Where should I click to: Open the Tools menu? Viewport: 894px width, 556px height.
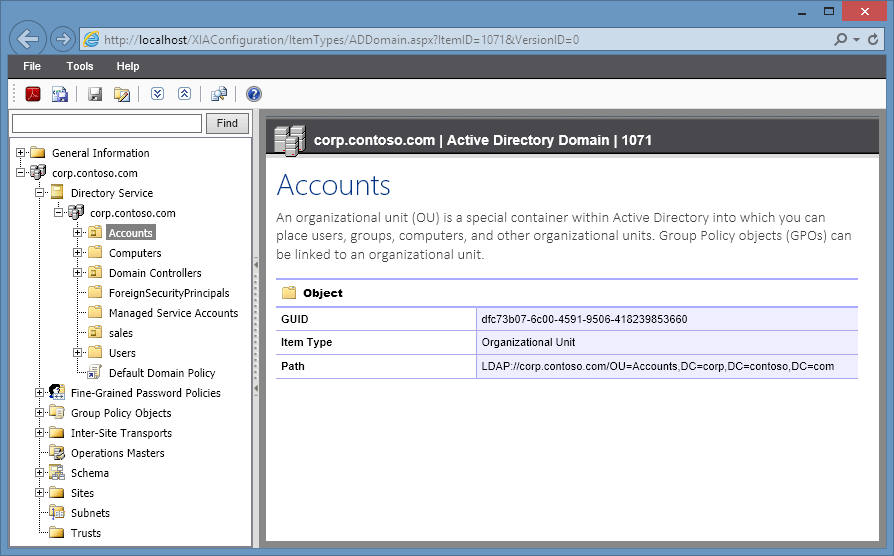[x=80, y=66]
